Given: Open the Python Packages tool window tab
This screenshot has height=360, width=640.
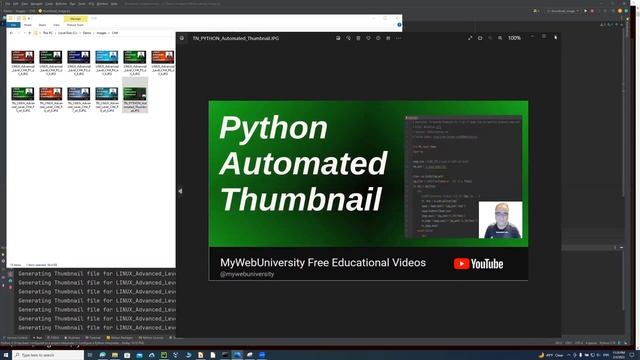Looking at the screenshot, I should (120, 338).
